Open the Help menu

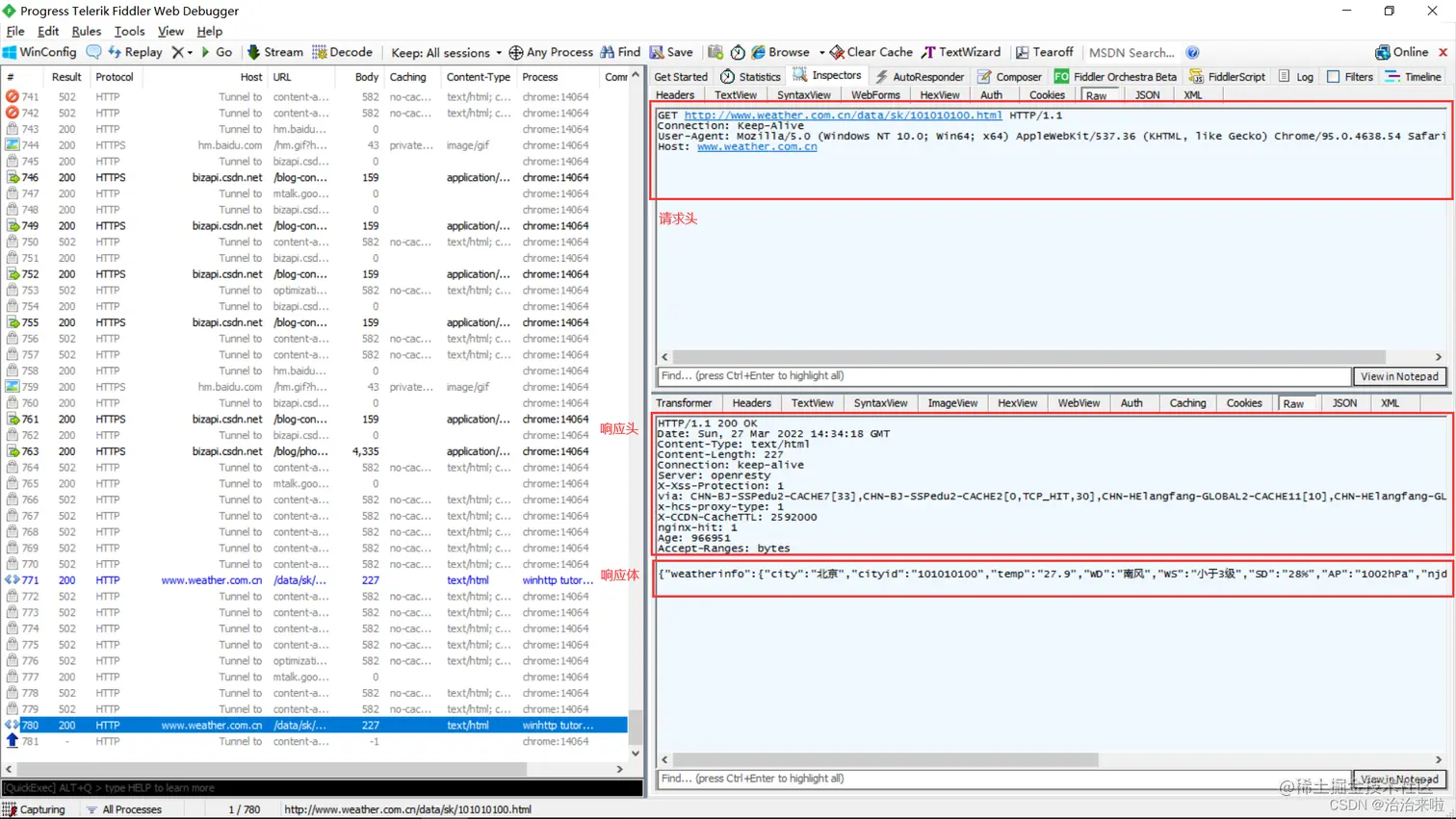[x=209, y=31]
